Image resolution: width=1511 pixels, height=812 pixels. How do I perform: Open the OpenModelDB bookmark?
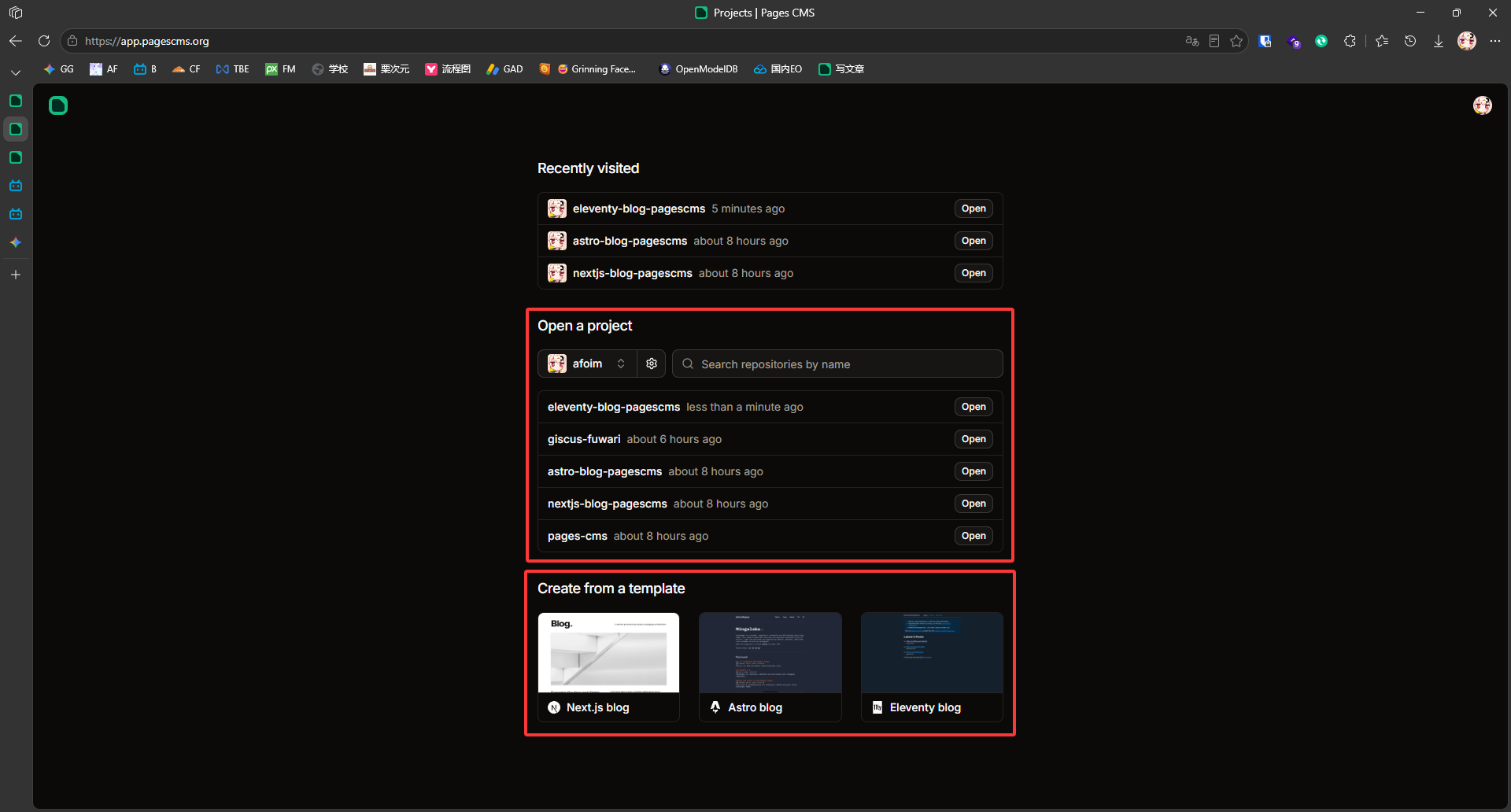698,69
